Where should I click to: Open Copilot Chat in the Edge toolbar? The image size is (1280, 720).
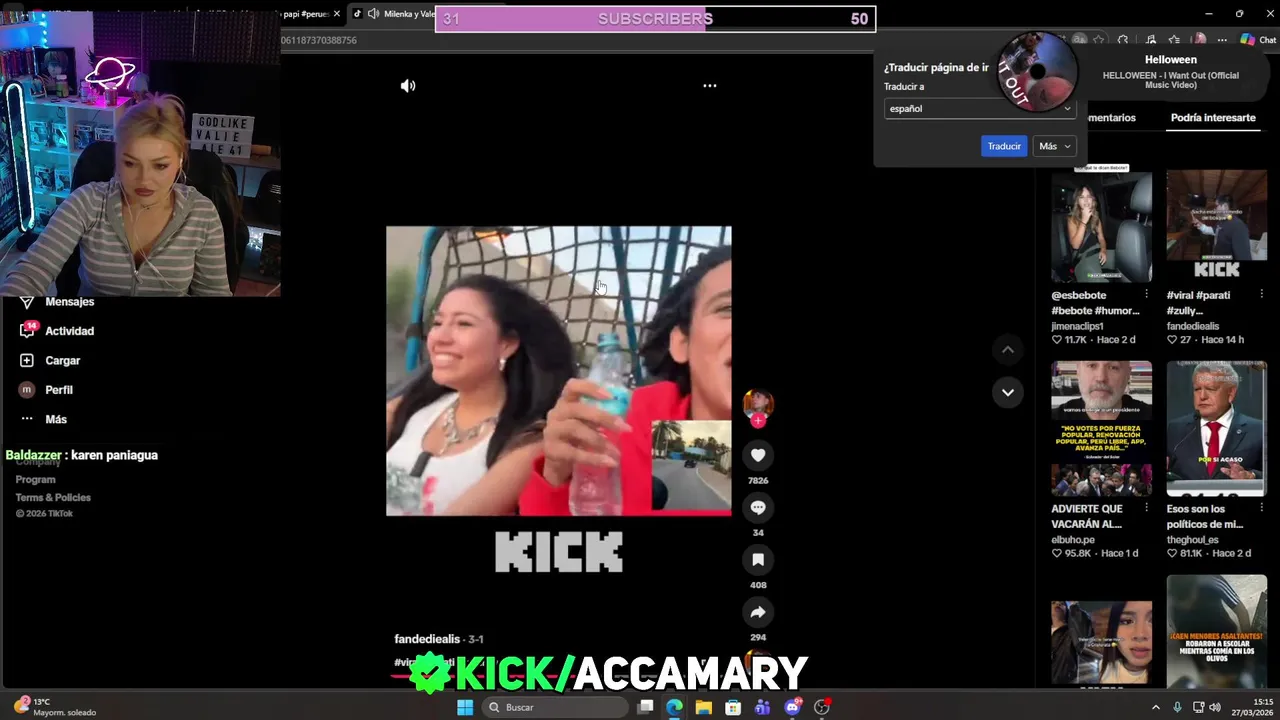pyautogui.click(x=1258, y=40)
